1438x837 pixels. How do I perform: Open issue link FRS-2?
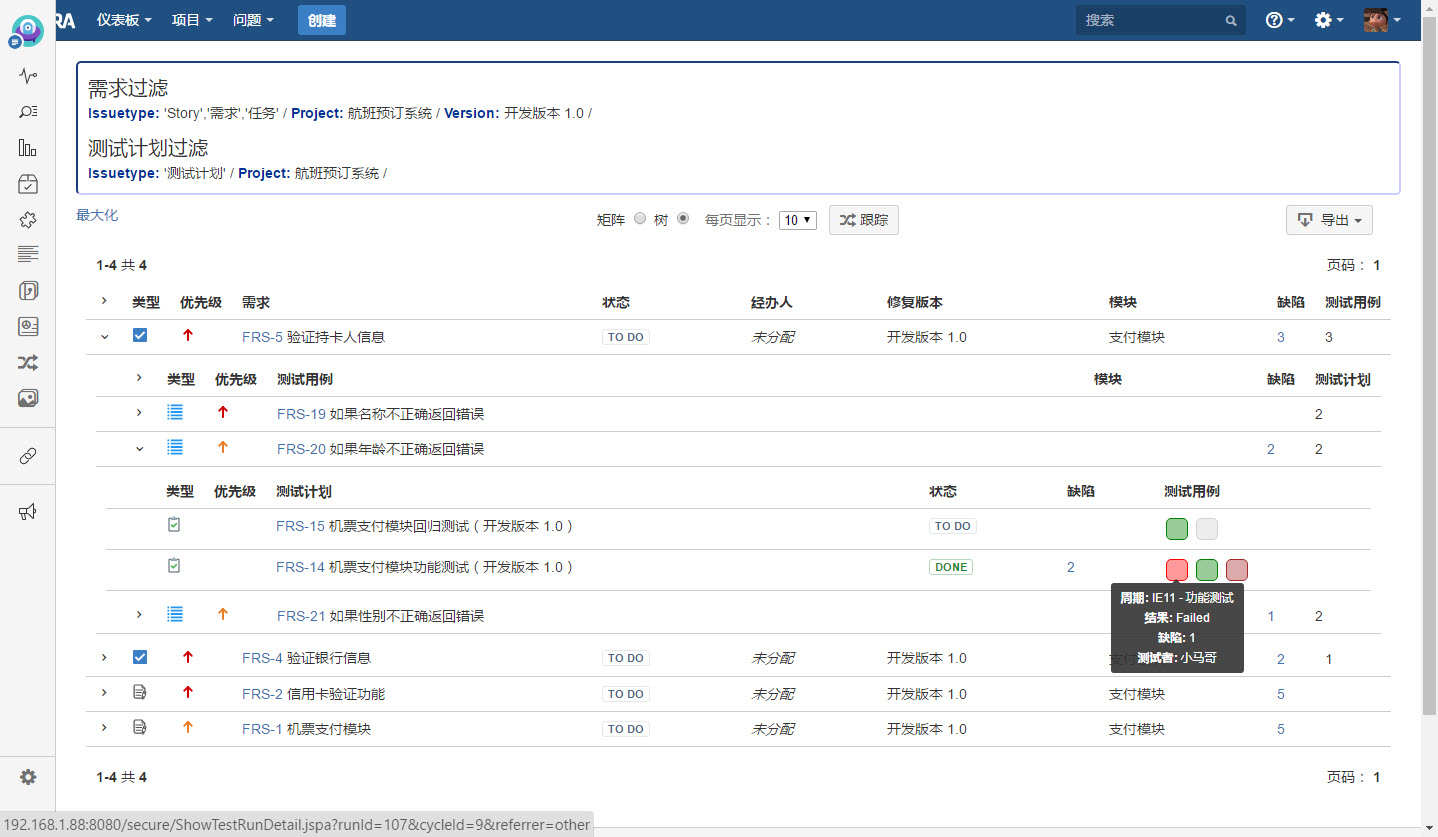(x=262, y=694)
